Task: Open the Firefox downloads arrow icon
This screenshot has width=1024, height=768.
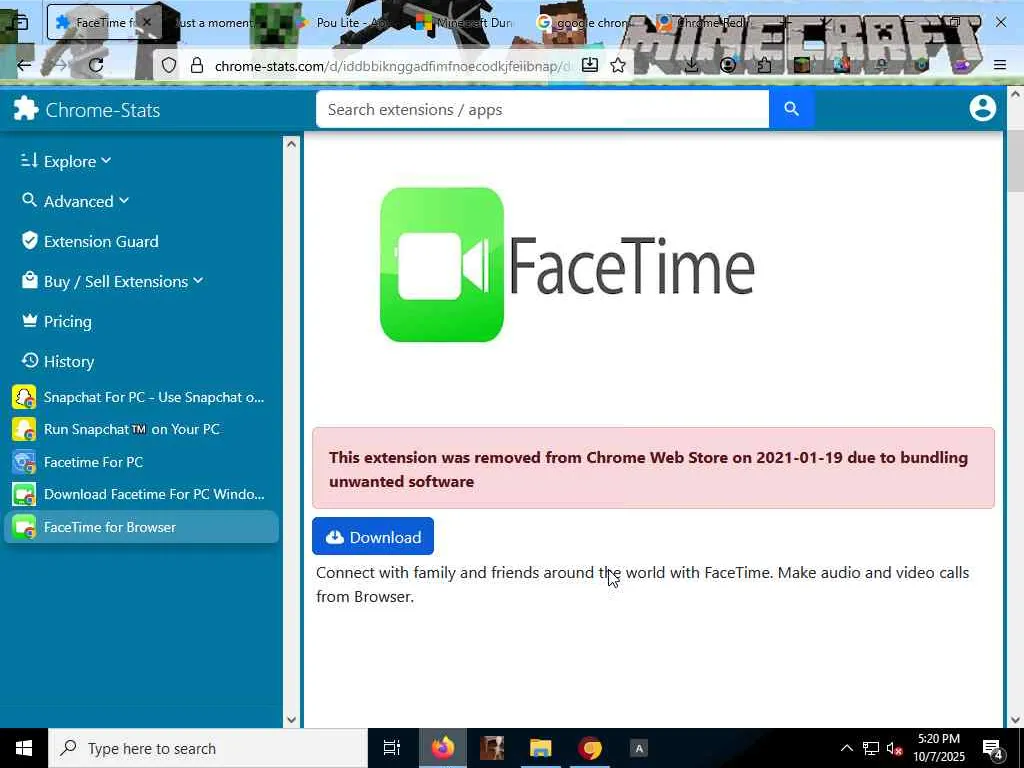Action: tap(691, 65)
